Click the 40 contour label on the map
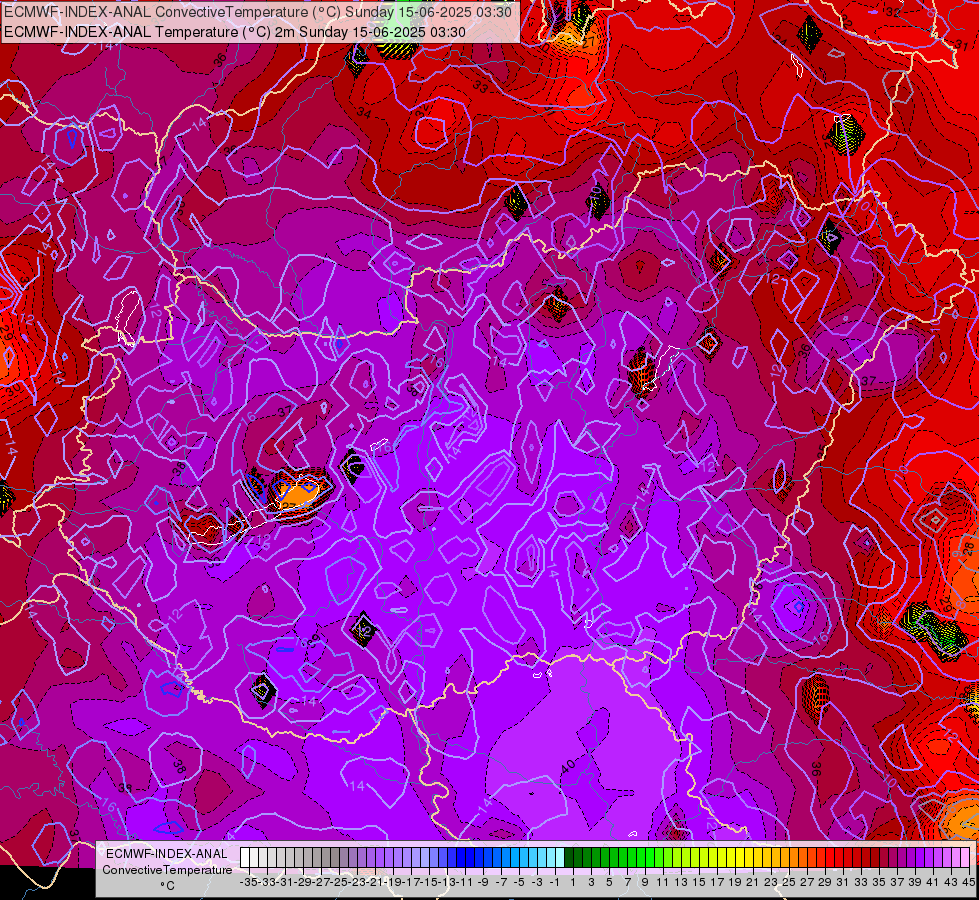The height and width of the screenshot is (900, 979). (568, 766)
